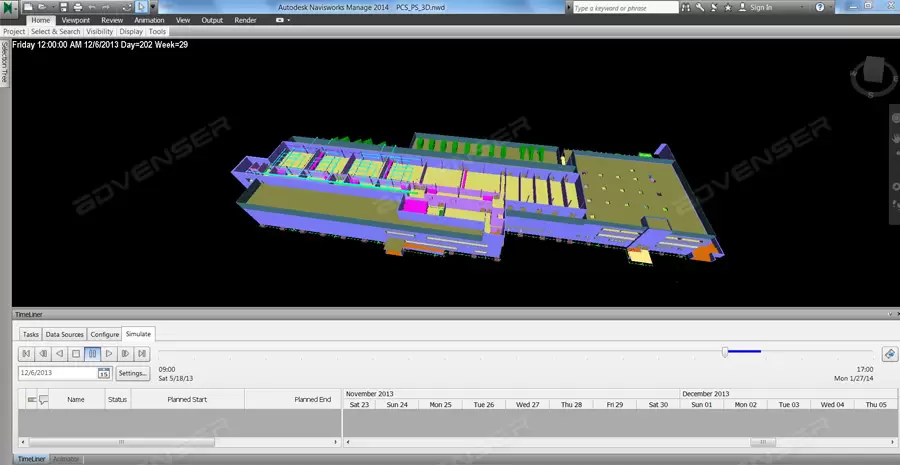This screenshot has height=465, width=900.
Task: Click the Print icon in quick access toolbar
Action: point(77,7)
